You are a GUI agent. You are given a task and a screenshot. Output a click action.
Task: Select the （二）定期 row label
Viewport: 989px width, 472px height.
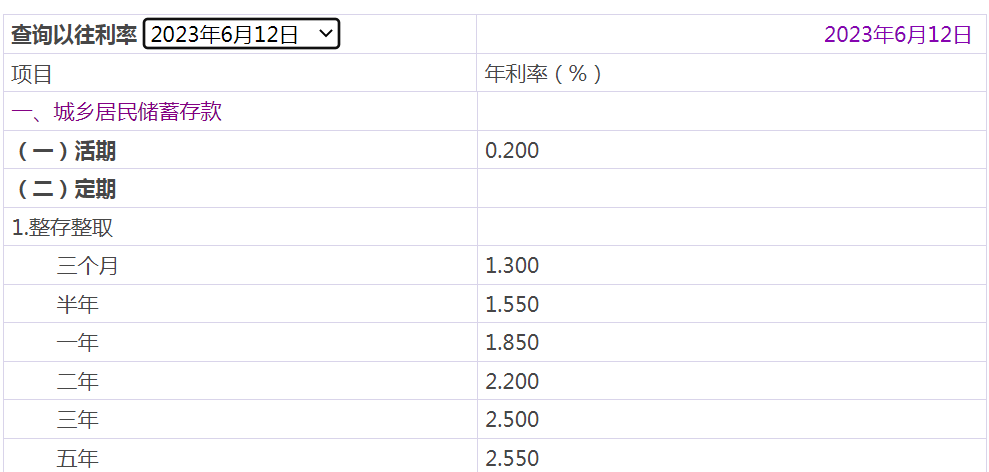point(64,189)
